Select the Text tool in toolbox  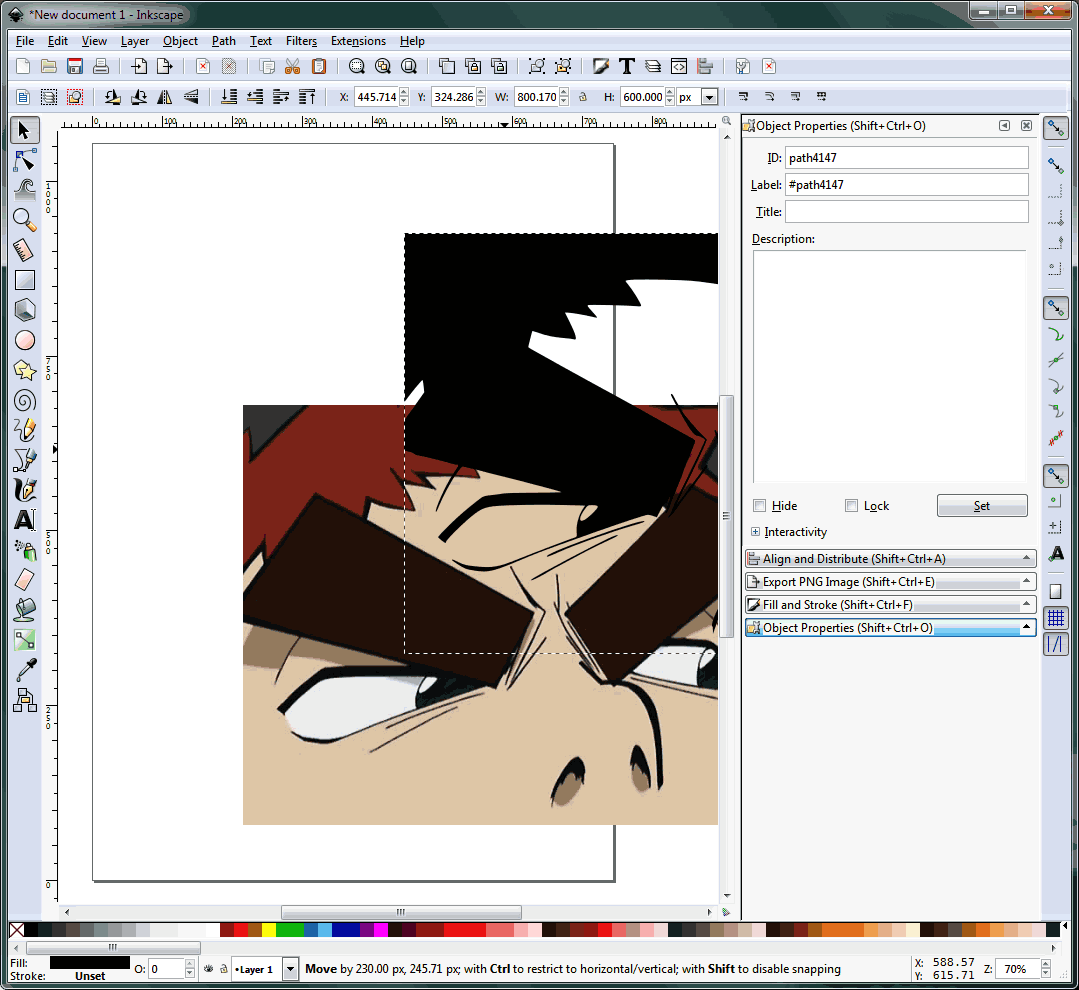(24, 520)
